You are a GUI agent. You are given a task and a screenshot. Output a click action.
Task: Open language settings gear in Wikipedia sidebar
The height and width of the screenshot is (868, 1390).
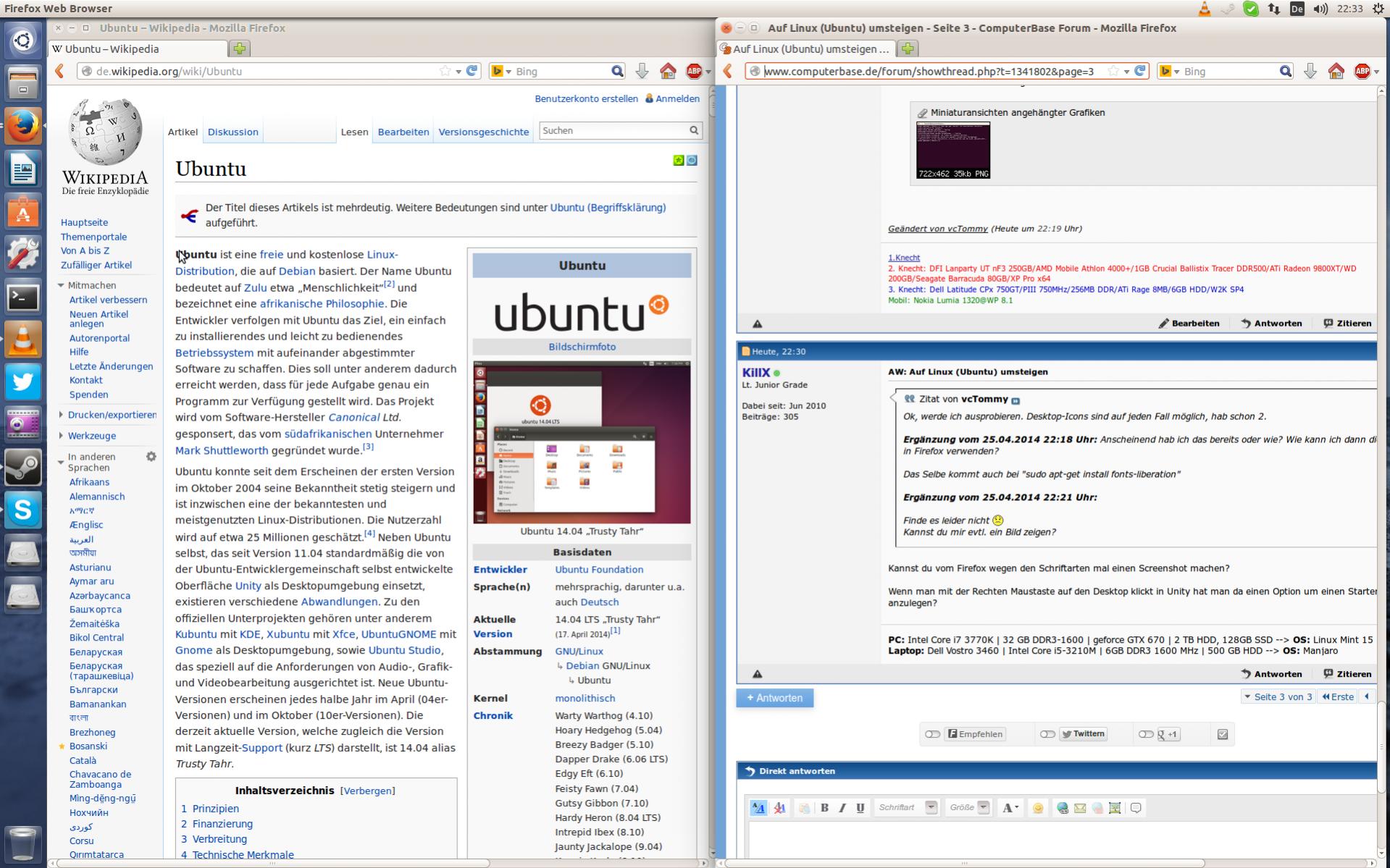(x=151, y=457)
